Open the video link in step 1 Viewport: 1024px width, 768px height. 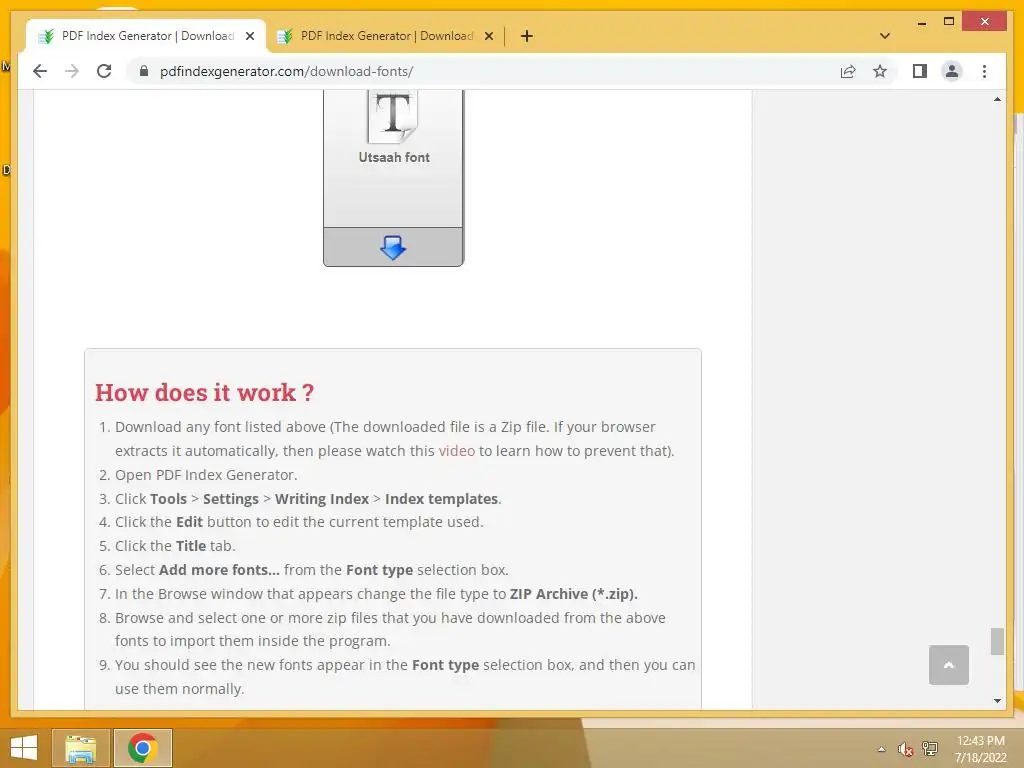click(x=456, y=451)
